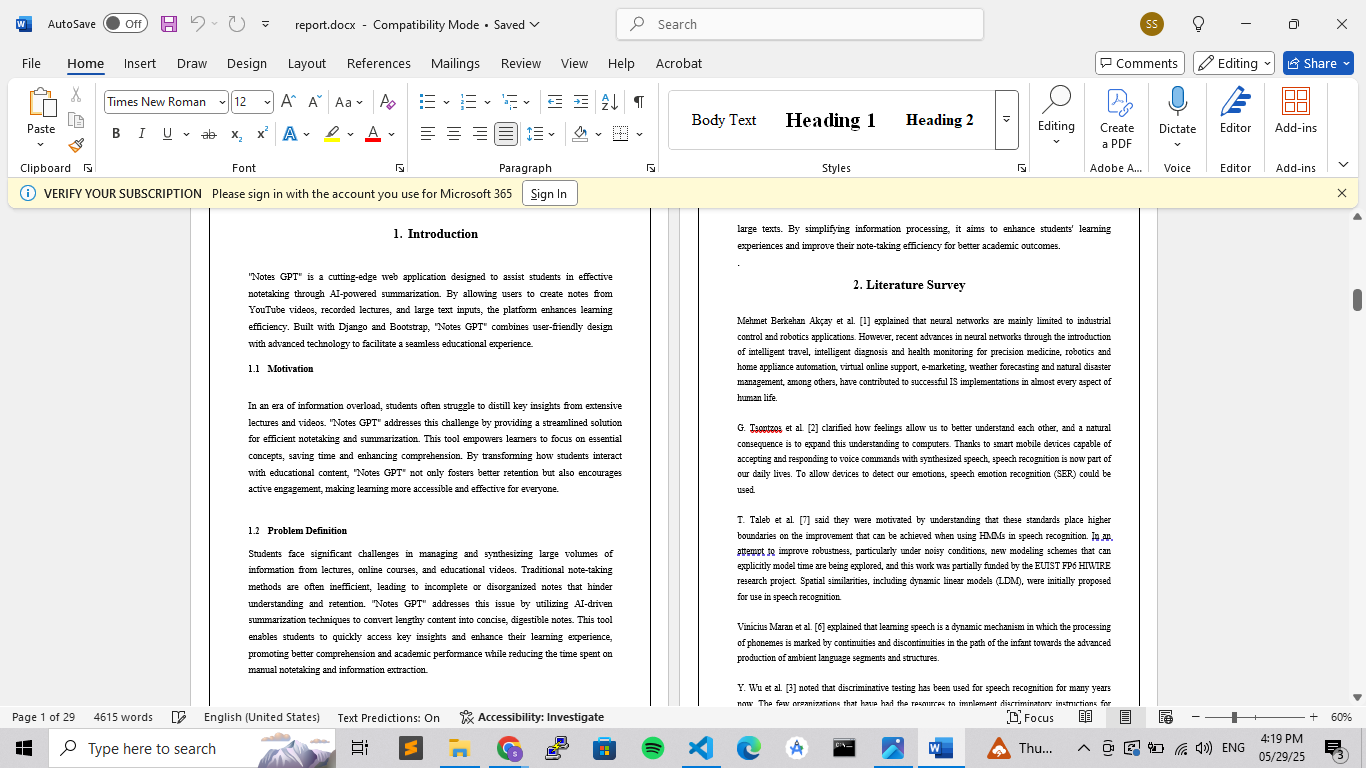Image resolution: width=1366 pixels, height=768 pixels.
Task: Open the Add-ins grid icon
Action: pos(1295,112)
